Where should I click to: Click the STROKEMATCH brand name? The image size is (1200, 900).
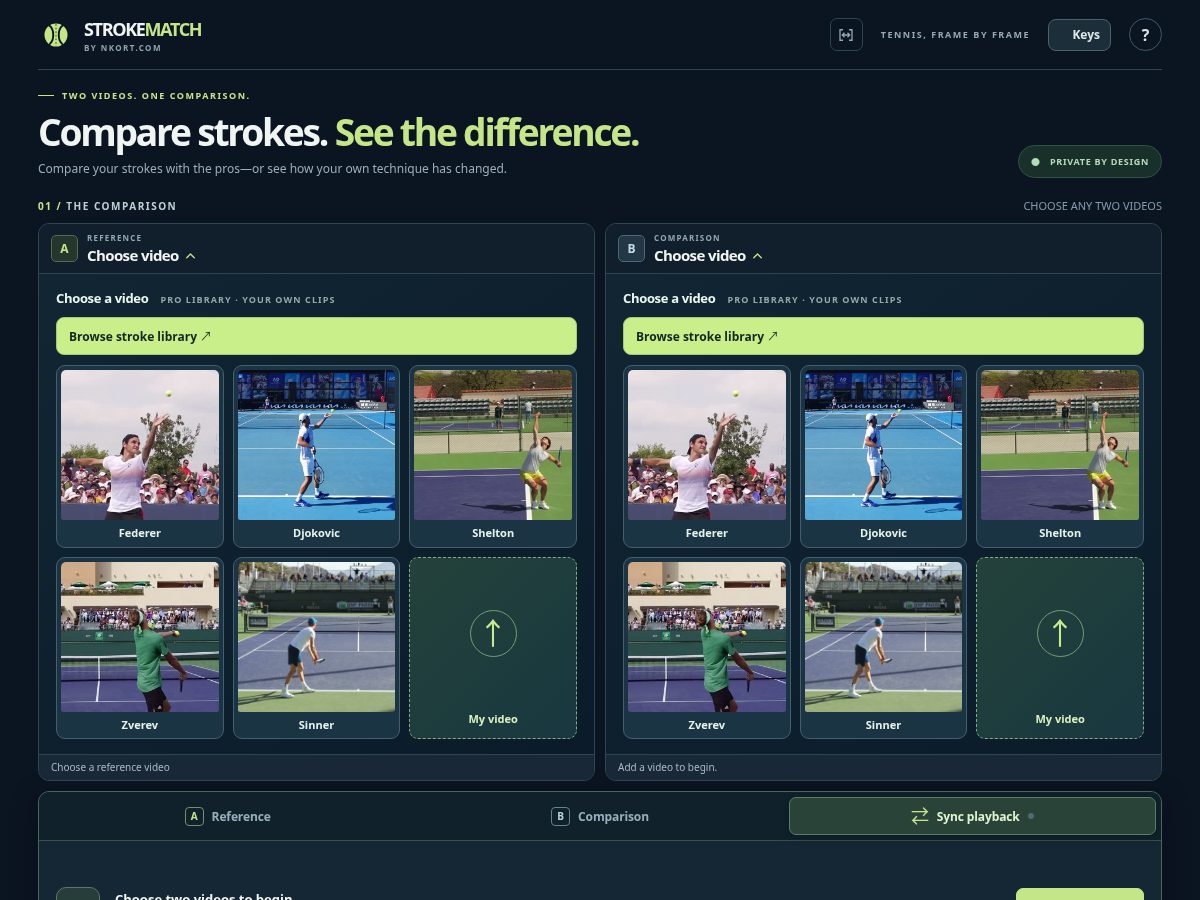click(x=143, y=29)
